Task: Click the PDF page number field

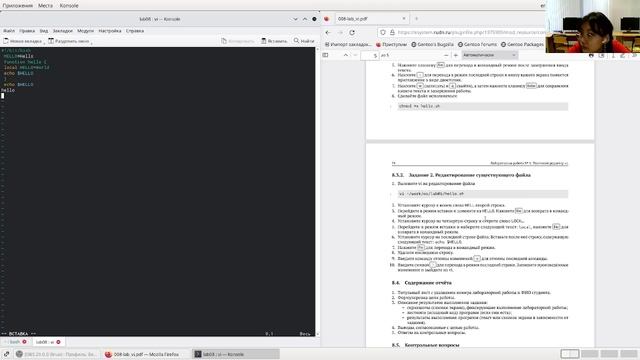Action: [x=370, y=55]
